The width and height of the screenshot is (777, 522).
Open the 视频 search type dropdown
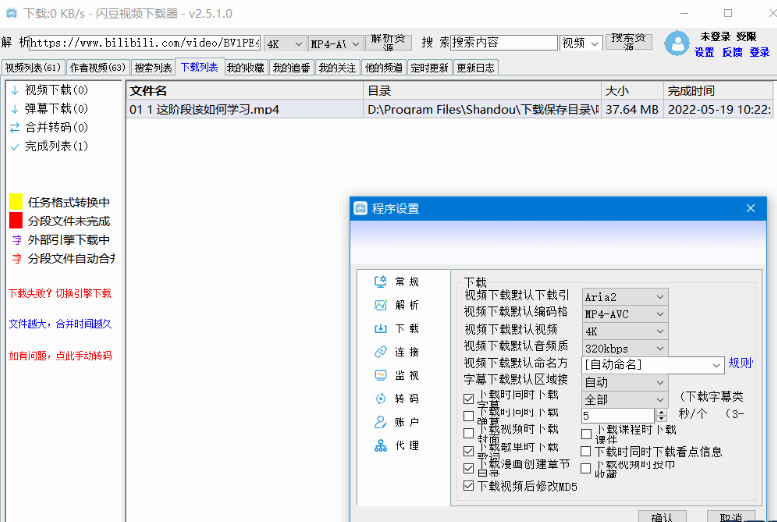pos(581,44)
